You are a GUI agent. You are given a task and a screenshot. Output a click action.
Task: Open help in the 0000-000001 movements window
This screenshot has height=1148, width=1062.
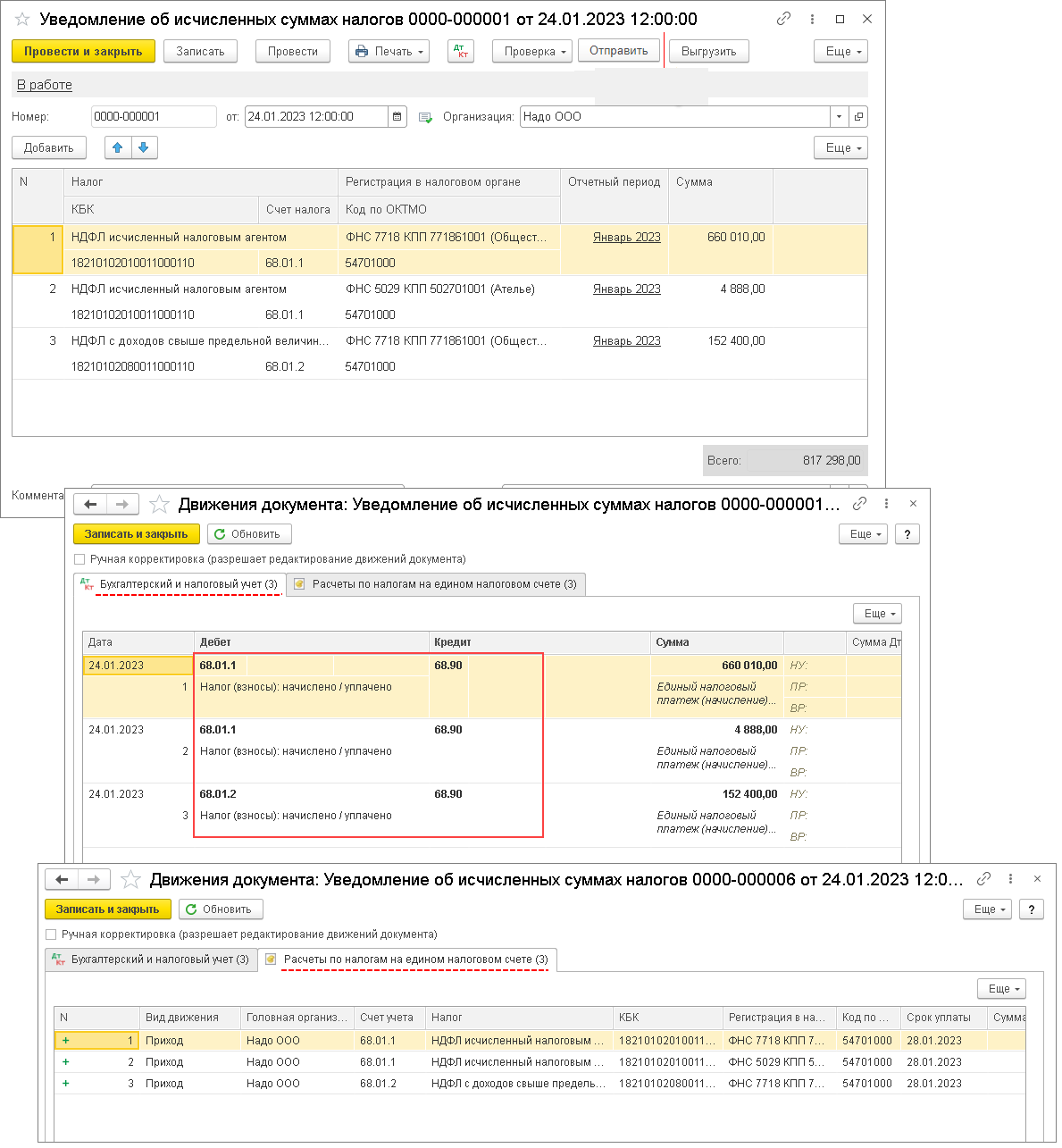(x=907, y=533)
